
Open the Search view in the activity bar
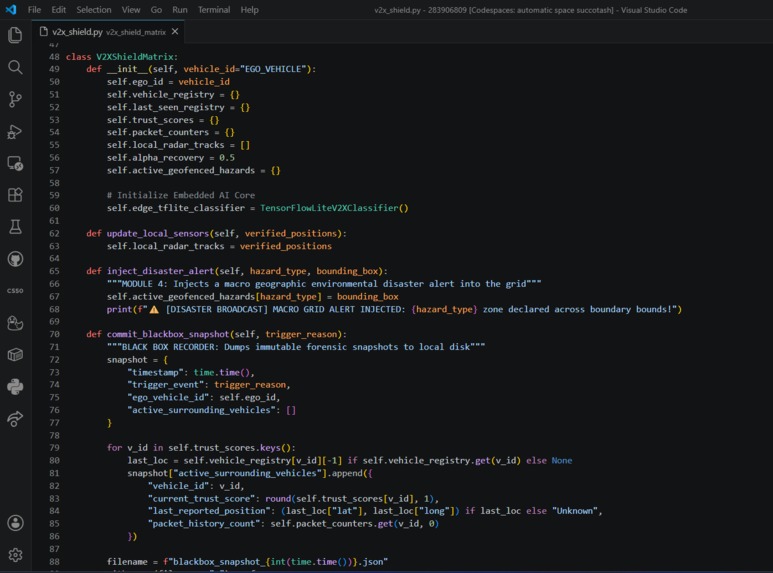pos(15,67)
